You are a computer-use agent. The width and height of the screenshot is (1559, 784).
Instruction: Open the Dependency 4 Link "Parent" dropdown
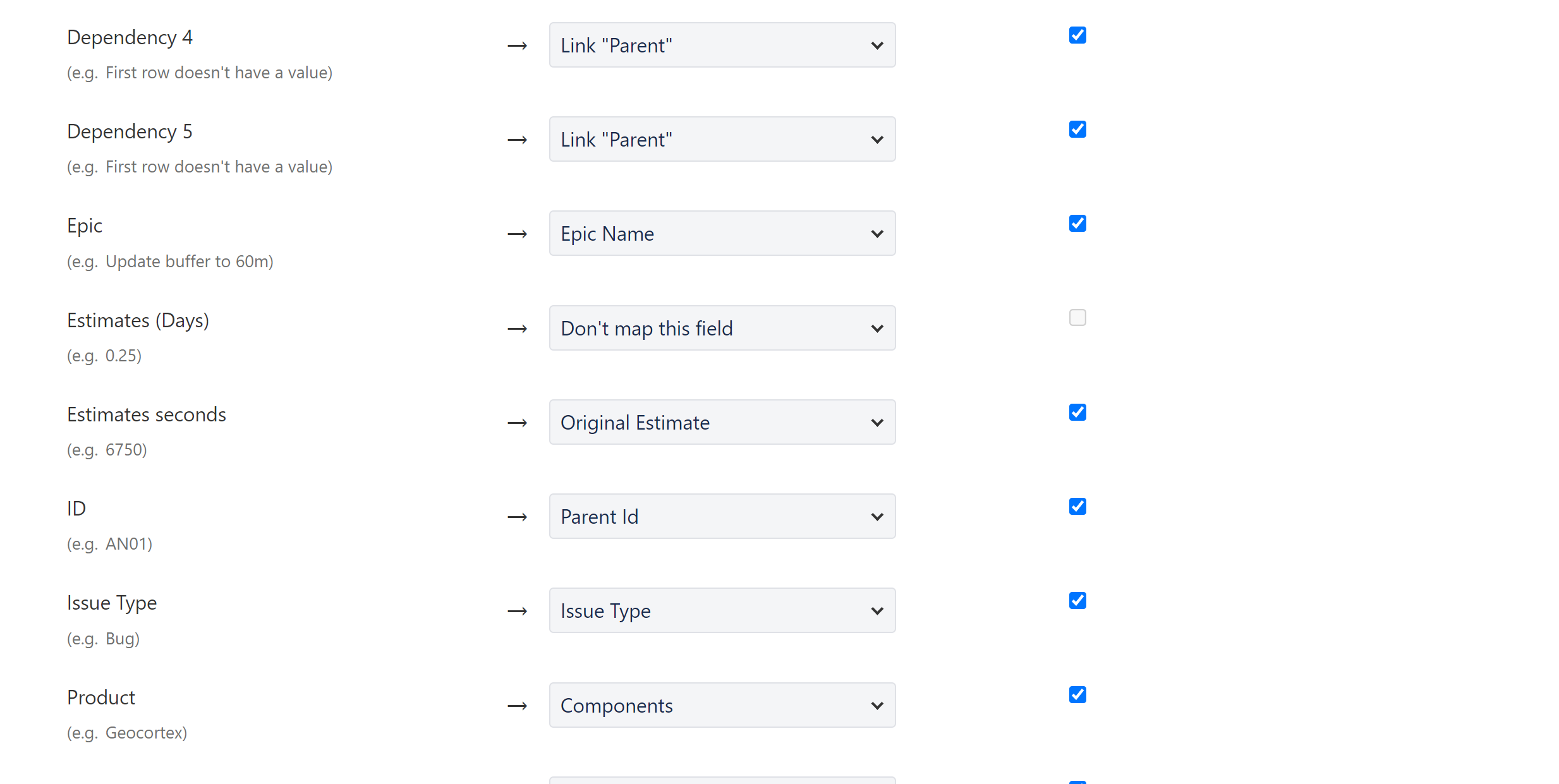pos(722,45)
